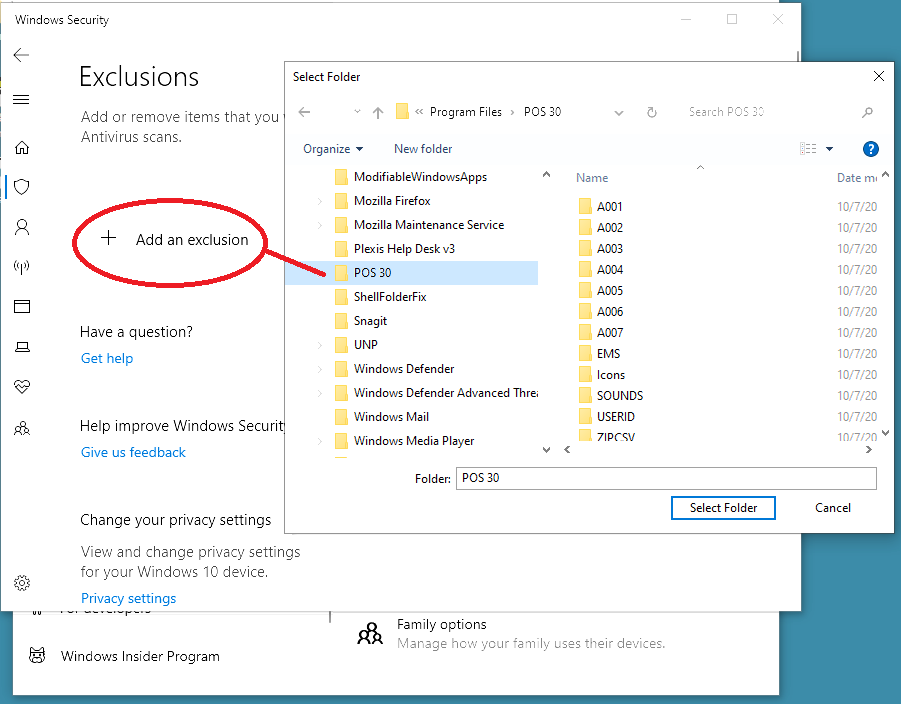
Task: Expand the Windows Defender folder node
Action: click(x=320, y=369)
